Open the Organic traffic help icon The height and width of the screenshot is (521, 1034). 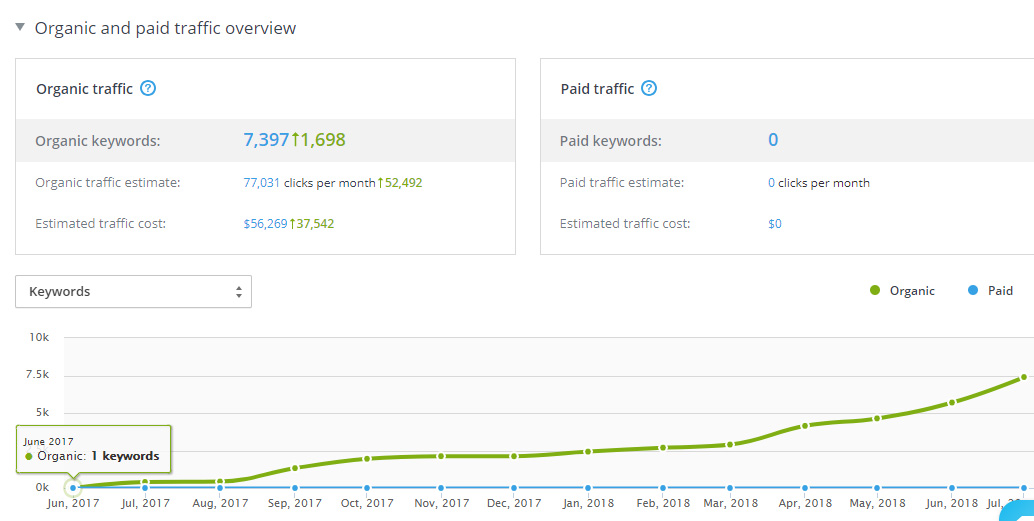pos(148,88)
